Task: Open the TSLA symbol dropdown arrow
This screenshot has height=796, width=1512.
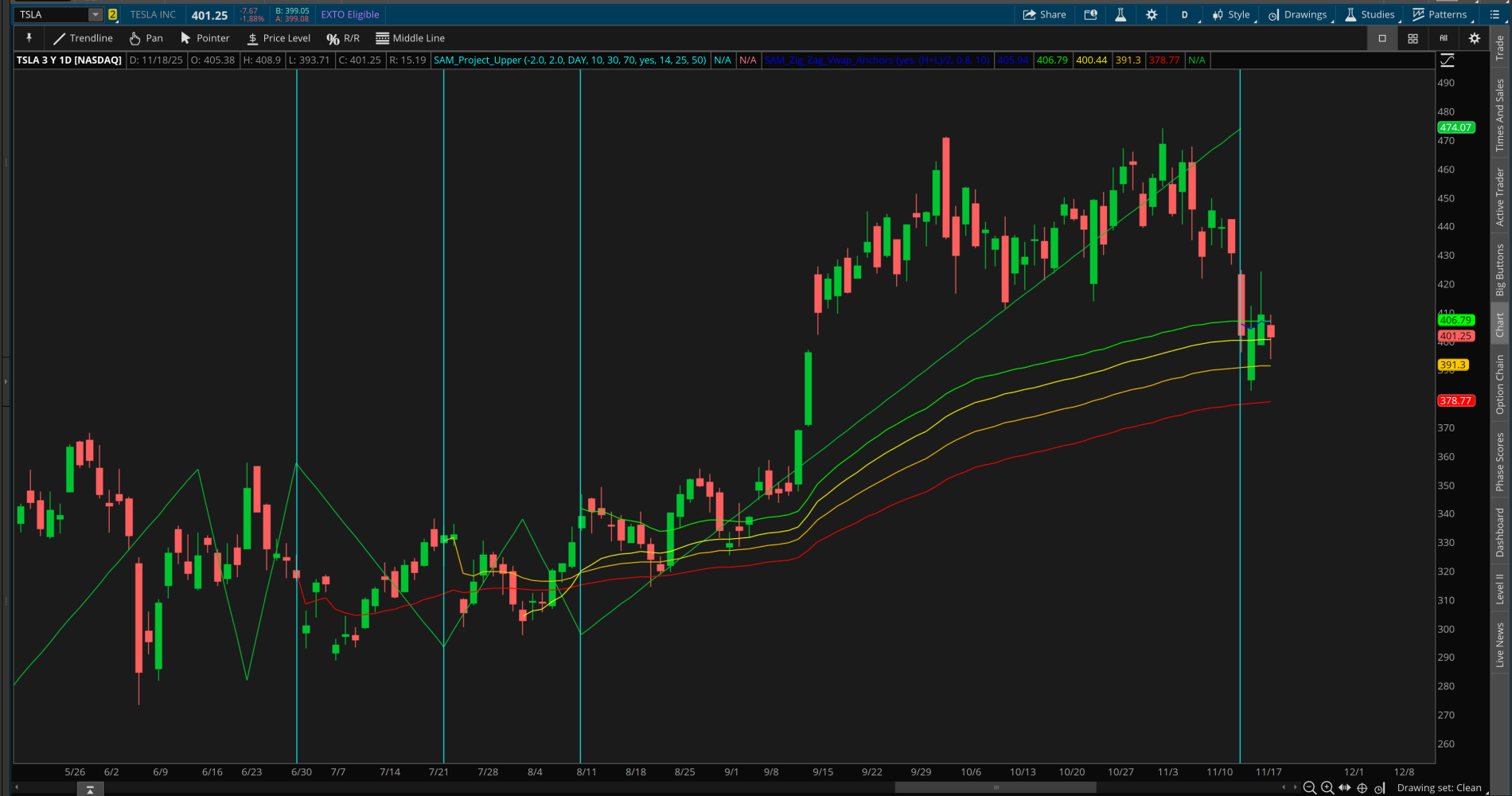Action: point(95,14)
